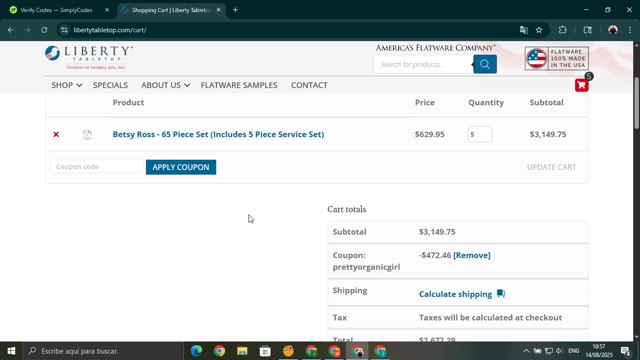This screenshot has width=640, height=360.
Task: Click the Search for products field
Action: 424,64
